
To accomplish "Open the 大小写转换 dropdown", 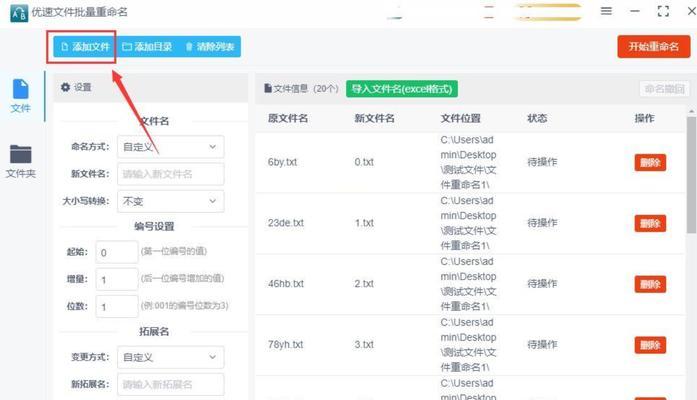I will [171, 201].
